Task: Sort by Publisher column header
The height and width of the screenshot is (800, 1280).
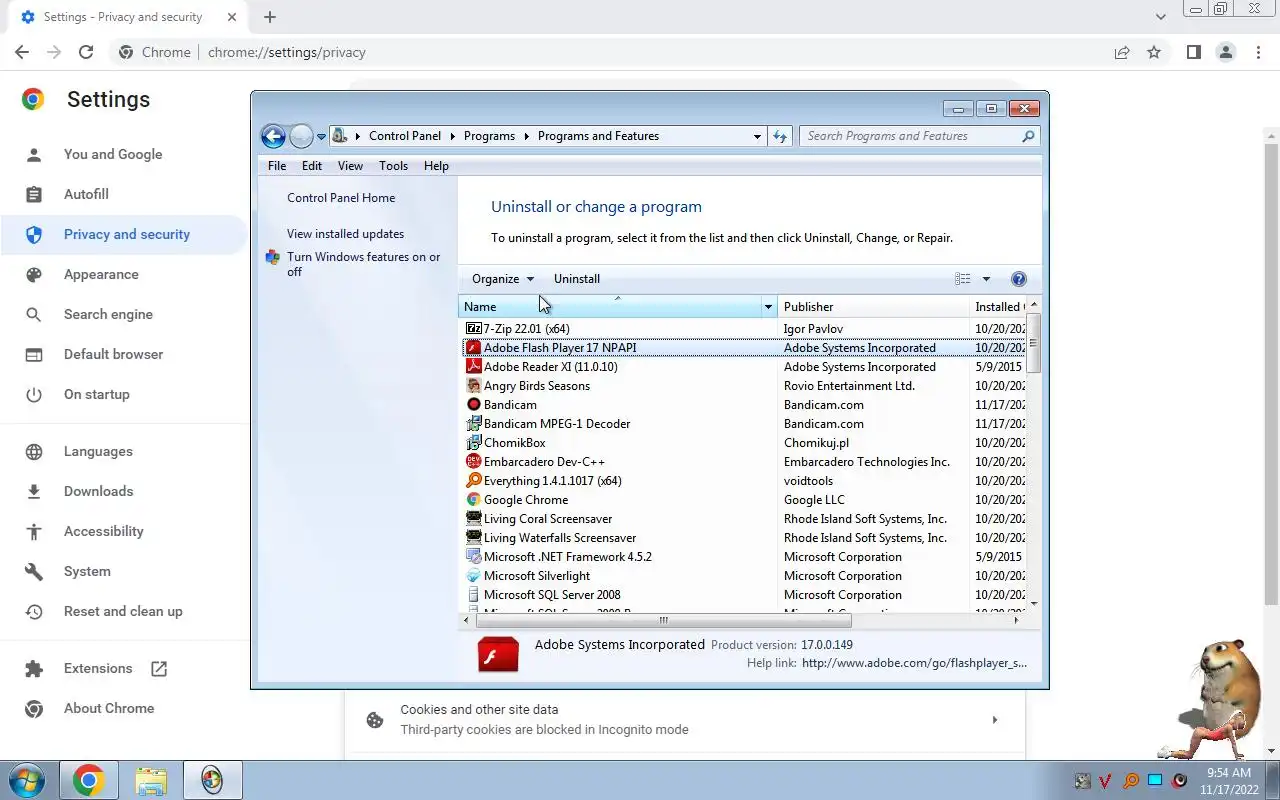Action: [873, 307]
